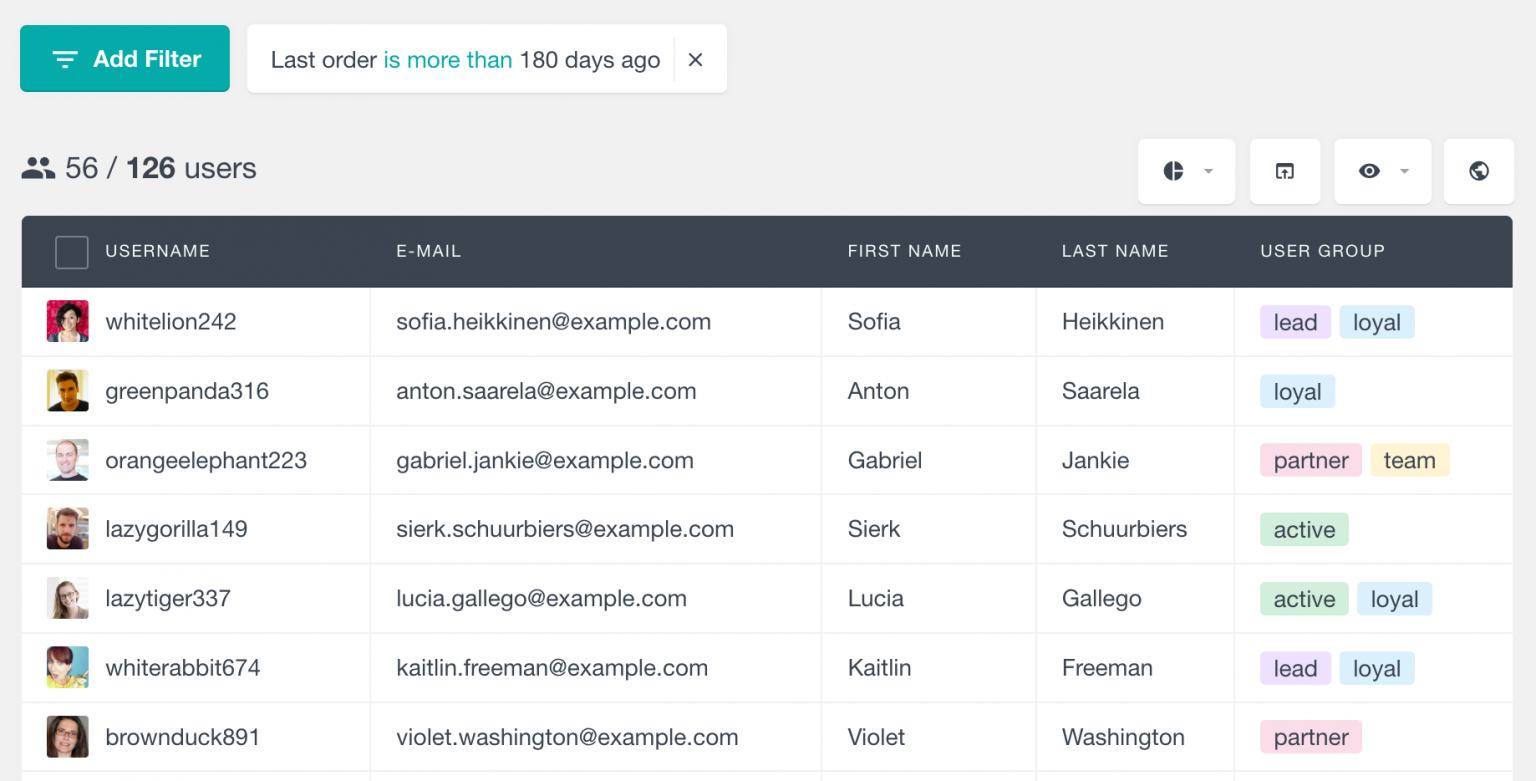The image size is (1536, 781).
Task: Click email violet.washington@example.com
Action: [x=567, y=737]
